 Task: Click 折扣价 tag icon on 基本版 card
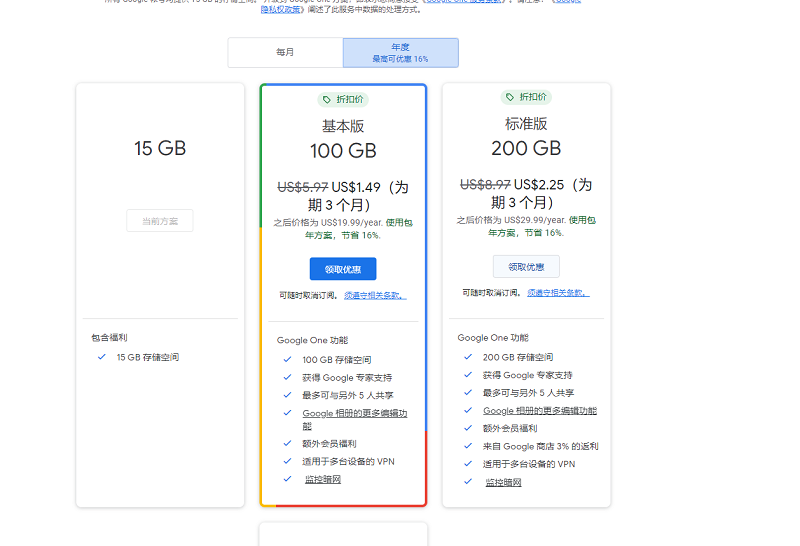(327, 100)
